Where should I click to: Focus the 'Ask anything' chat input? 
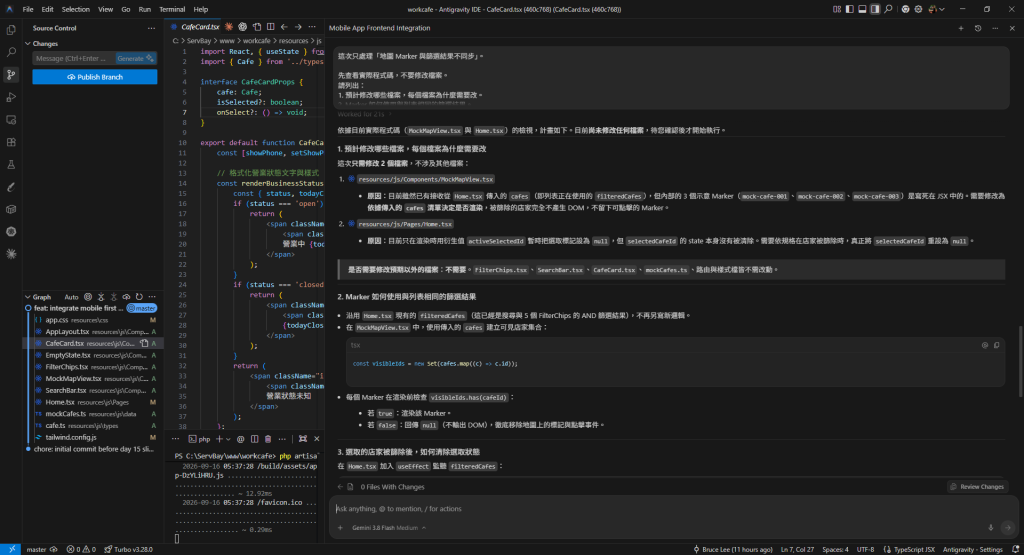point(673,509)
